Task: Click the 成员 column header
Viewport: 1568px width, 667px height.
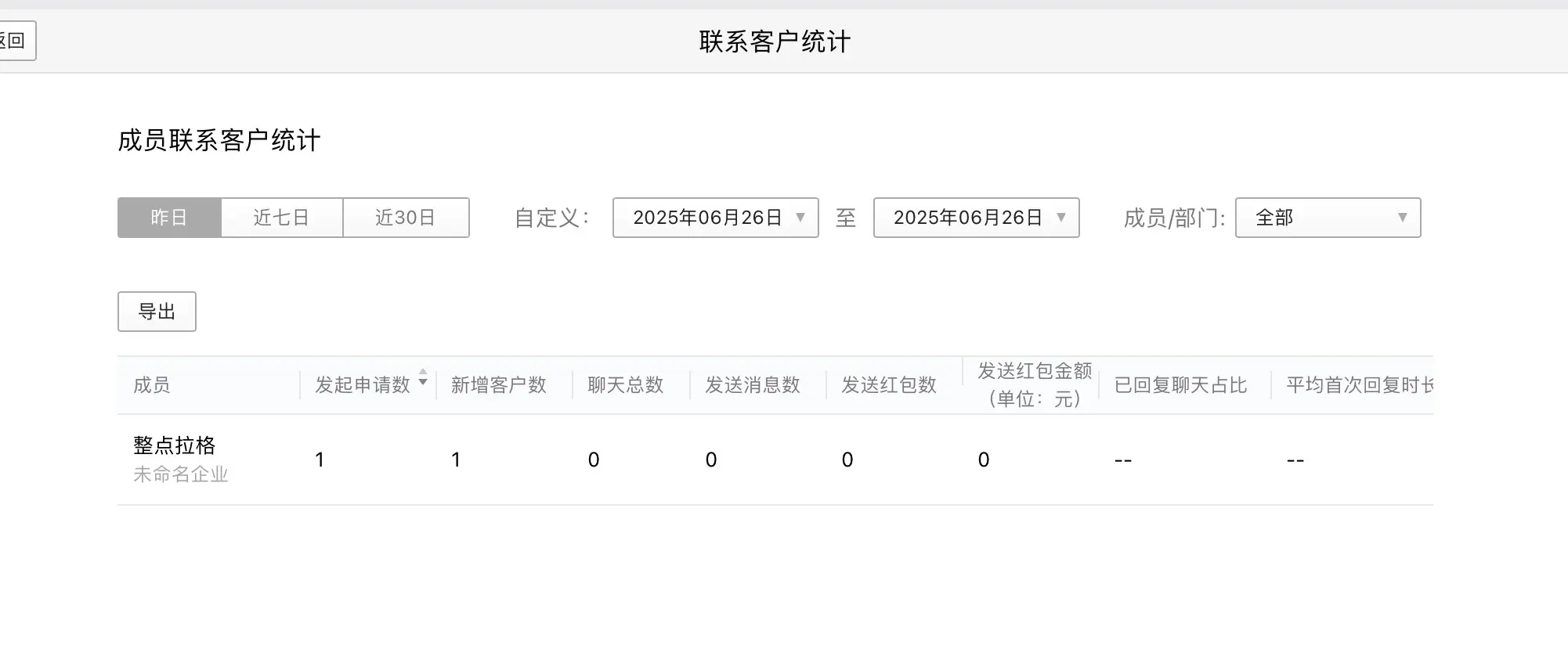Action: click(x=152, y=385)
